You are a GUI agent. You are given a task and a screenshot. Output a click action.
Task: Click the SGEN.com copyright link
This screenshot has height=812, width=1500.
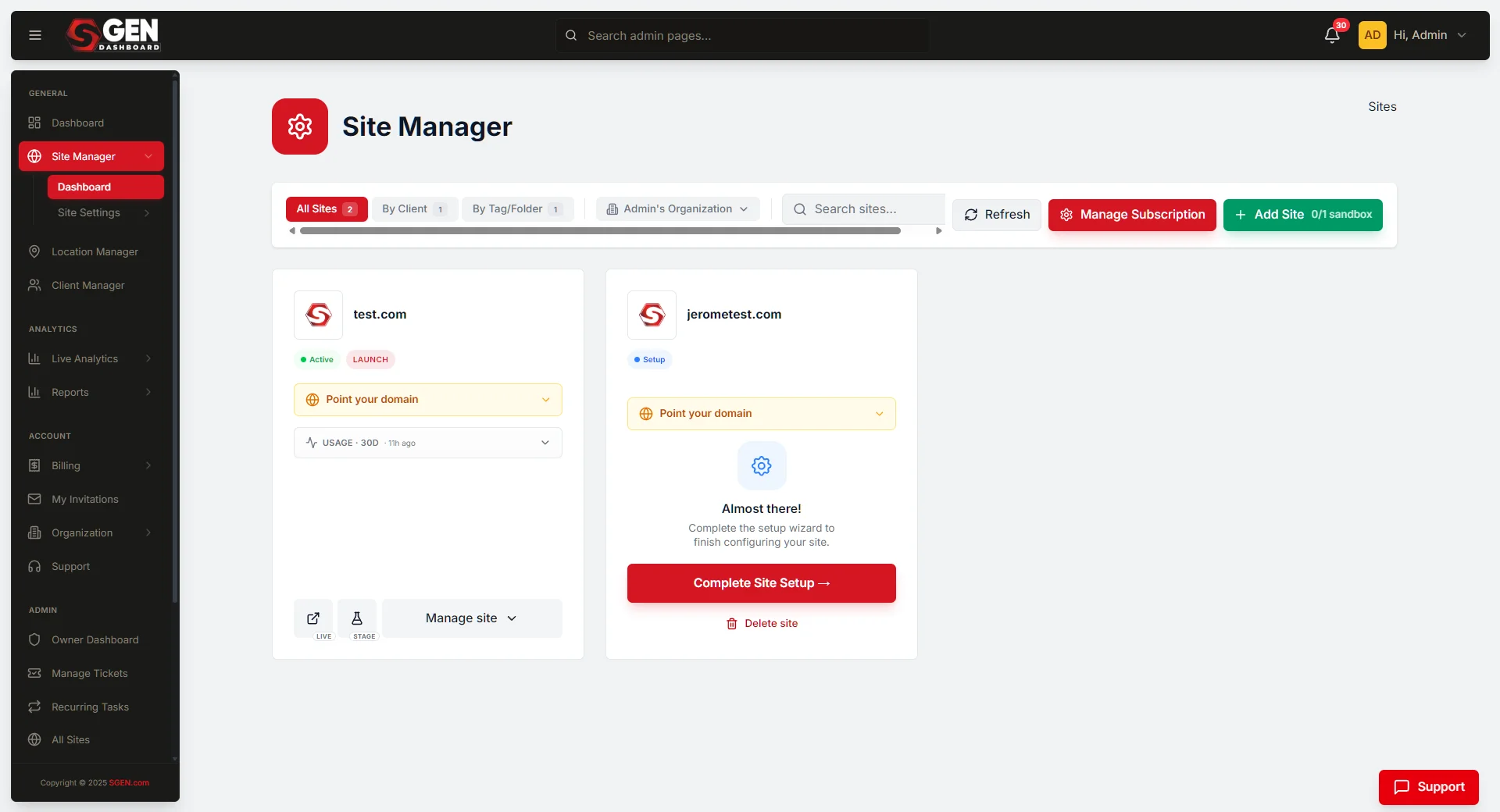coord(129,783)
